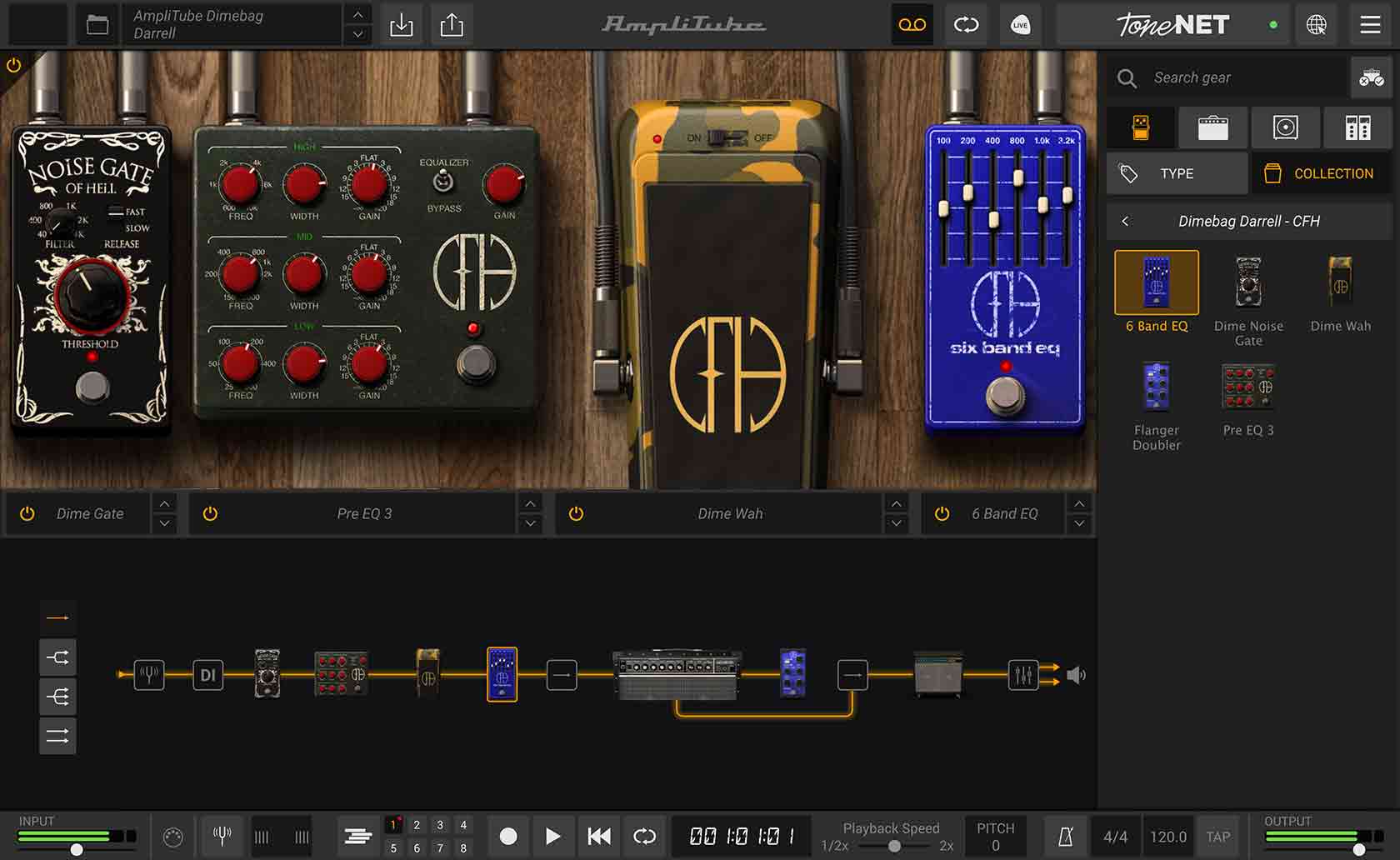Image resolution: width=1400 pixels, height=860 pixels.
Task: Click the DI block in signal chain
Action: click(x=207, y=674)
